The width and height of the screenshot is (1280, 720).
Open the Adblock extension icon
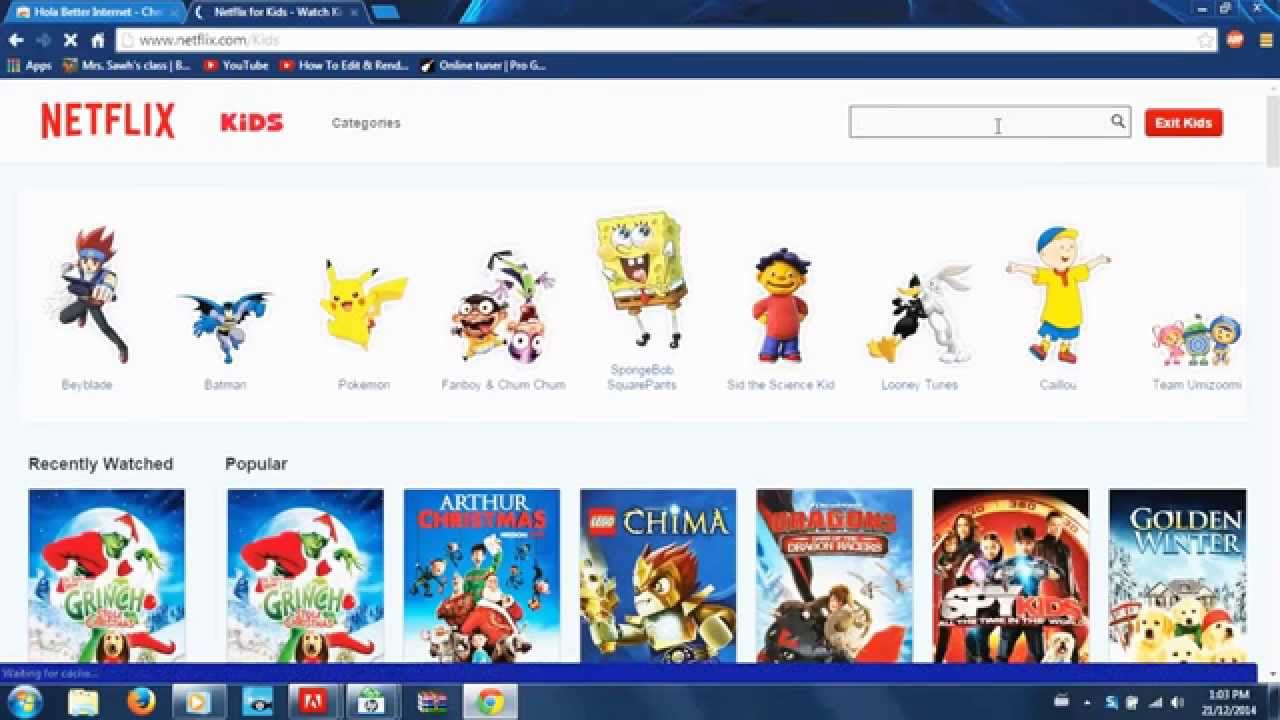pyautogui.click(x=1236, y=40)
